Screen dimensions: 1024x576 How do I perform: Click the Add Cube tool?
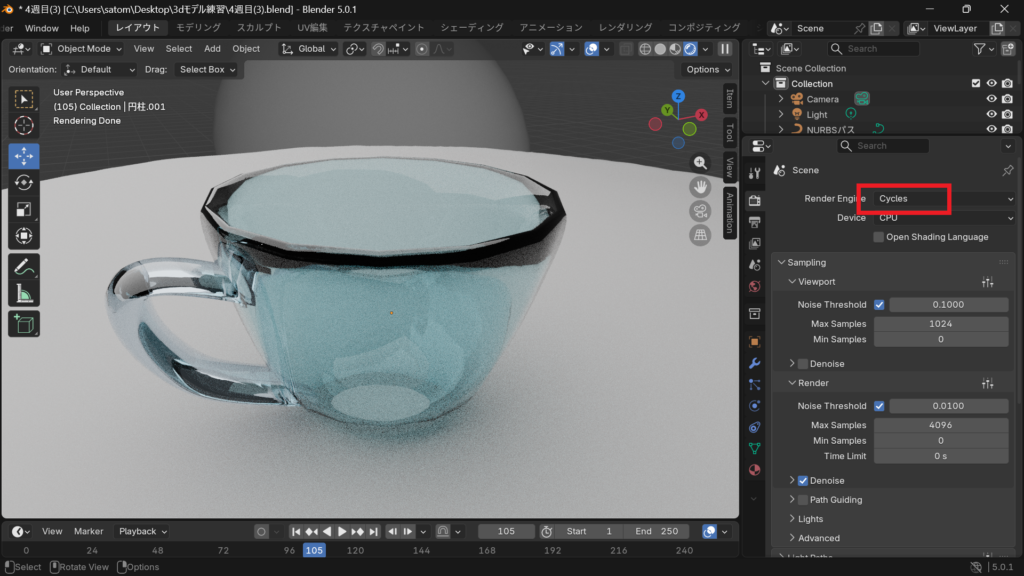click(x=24, y=324)
